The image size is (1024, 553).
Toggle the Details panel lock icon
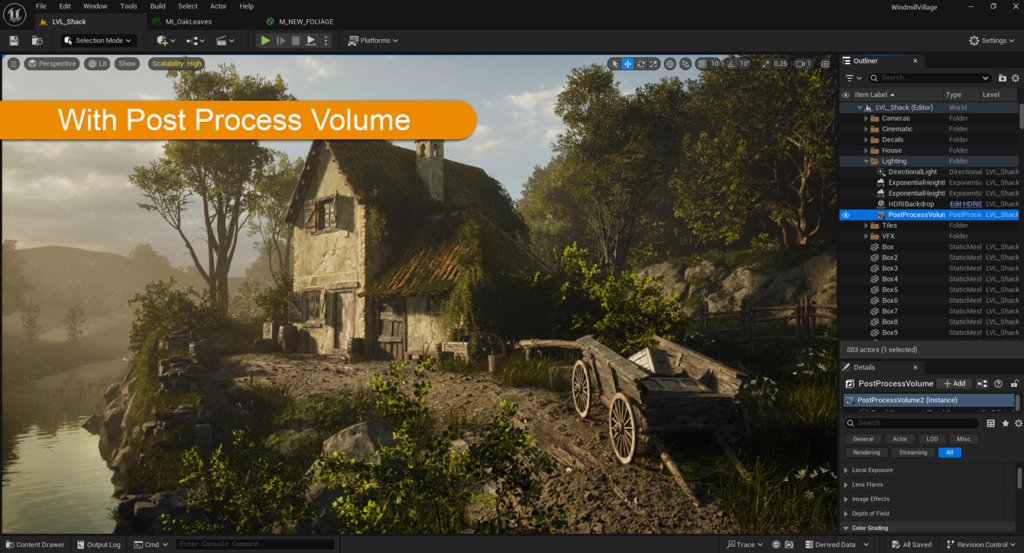[1014, 384]
